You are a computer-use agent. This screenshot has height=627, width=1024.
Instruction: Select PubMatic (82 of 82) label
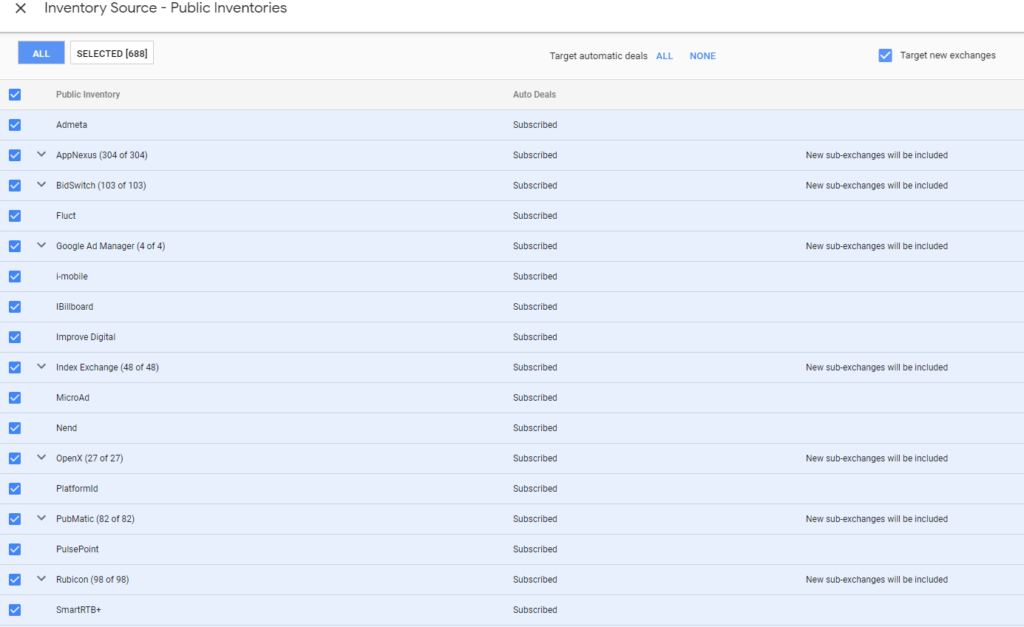tap(95, 519)
